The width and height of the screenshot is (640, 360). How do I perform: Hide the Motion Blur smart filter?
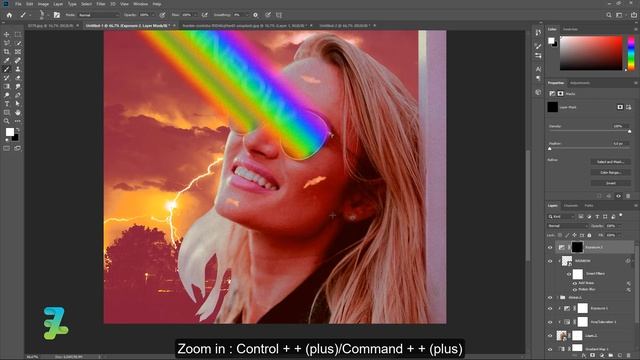coord(575,290)
